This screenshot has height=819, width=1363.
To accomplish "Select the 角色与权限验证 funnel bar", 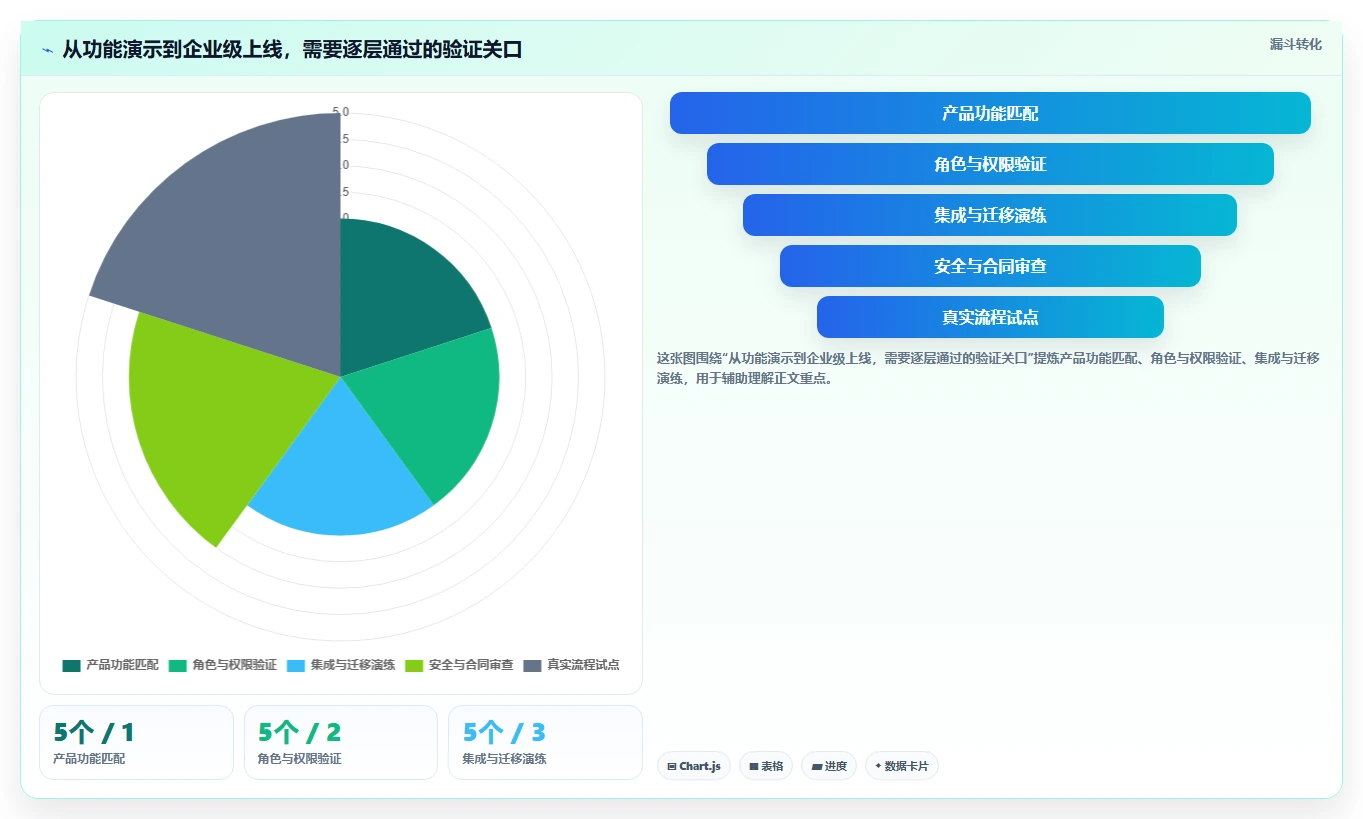I will point(990,164).
